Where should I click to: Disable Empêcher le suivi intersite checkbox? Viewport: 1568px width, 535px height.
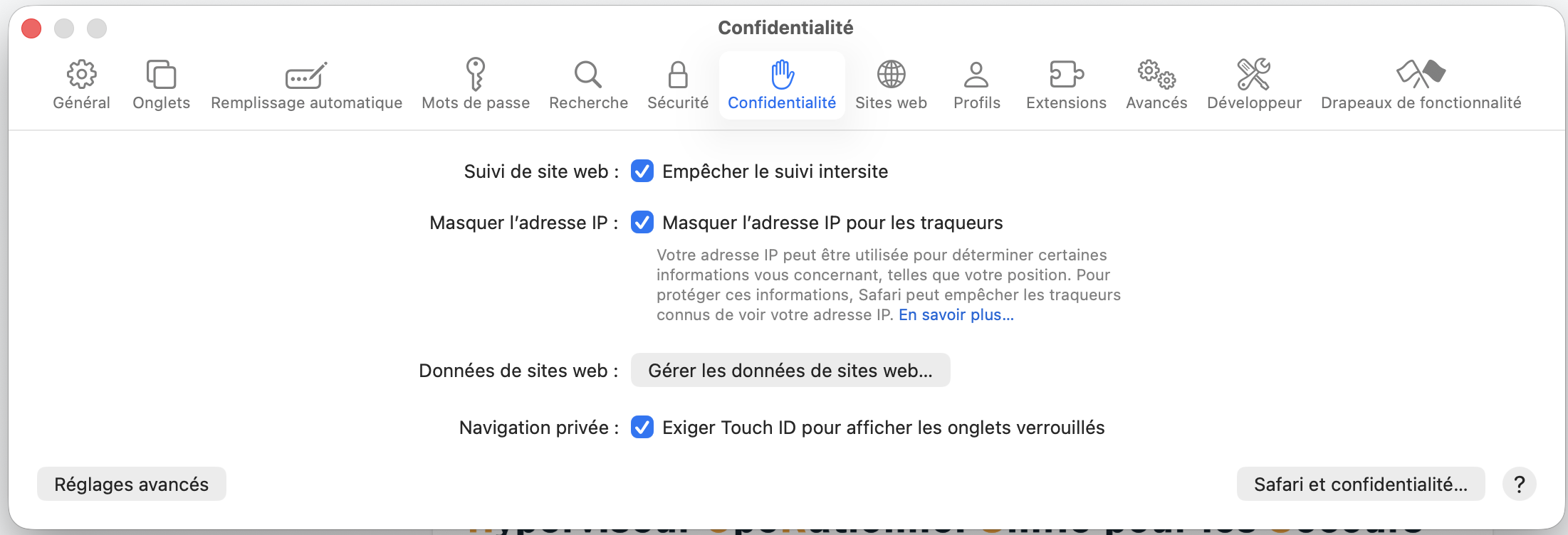point(642,171)
